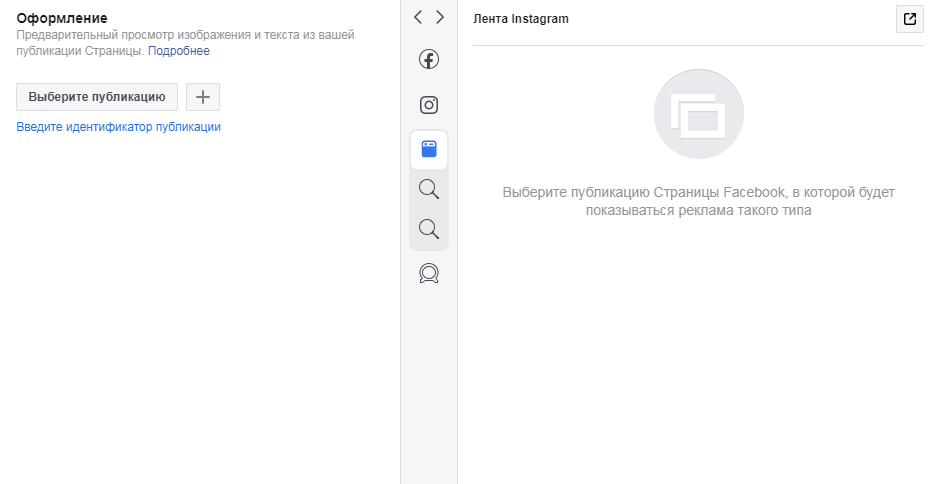Screen dimensions: 931x484
Task: Select the Messenger placement icon
Action: click(x=429, y=274)
